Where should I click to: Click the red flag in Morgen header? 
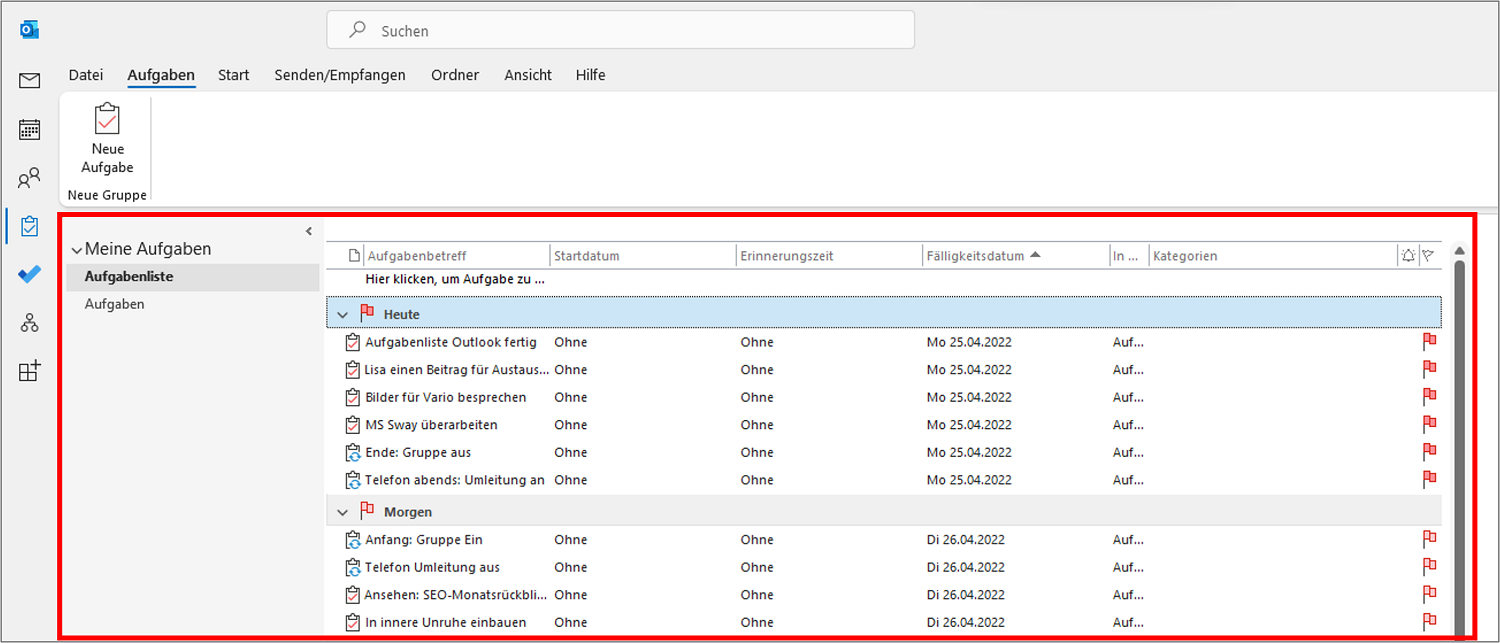[366, 511]
